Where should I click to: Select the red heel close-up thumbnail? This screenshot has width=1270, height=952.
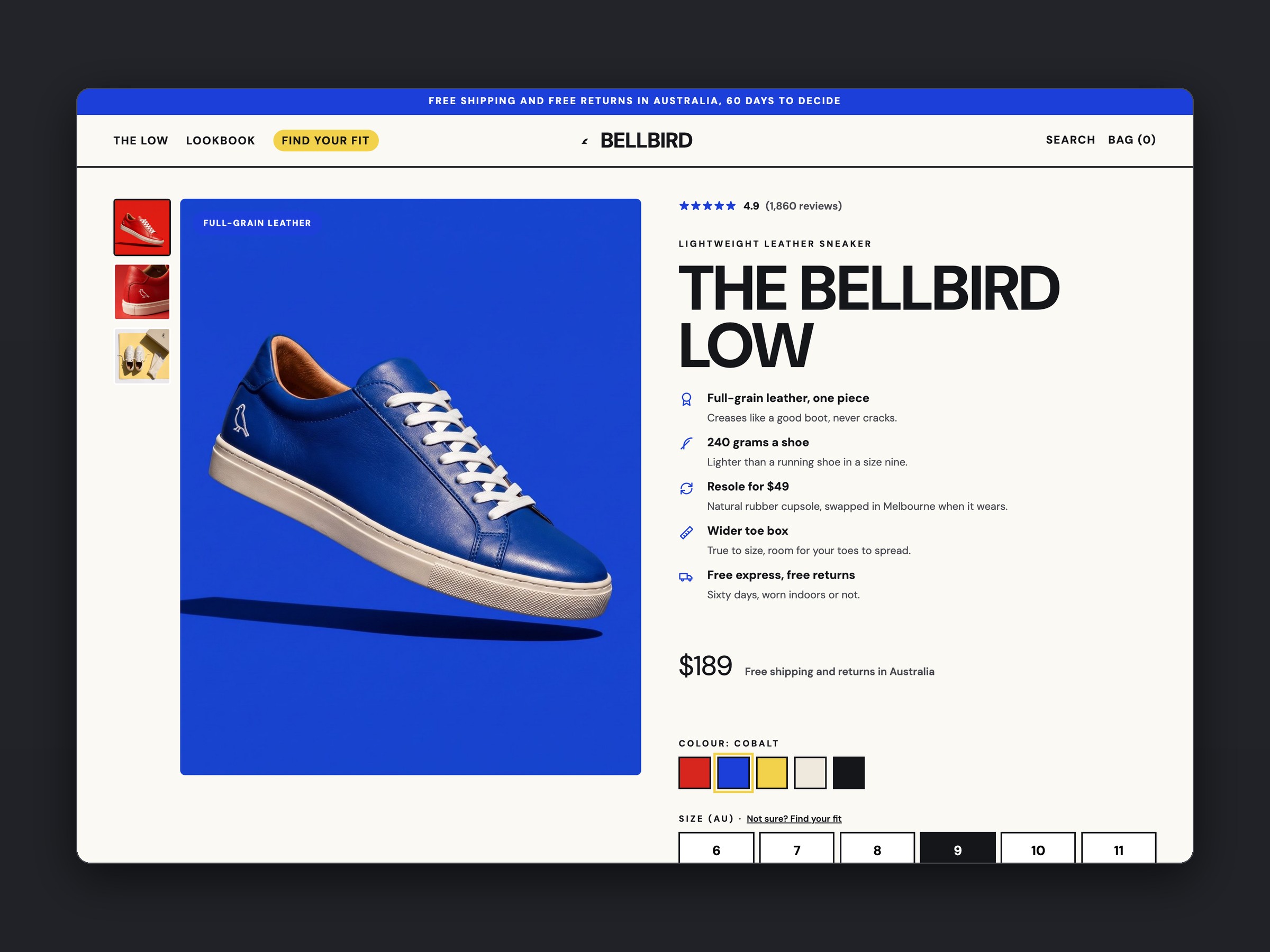142,291
